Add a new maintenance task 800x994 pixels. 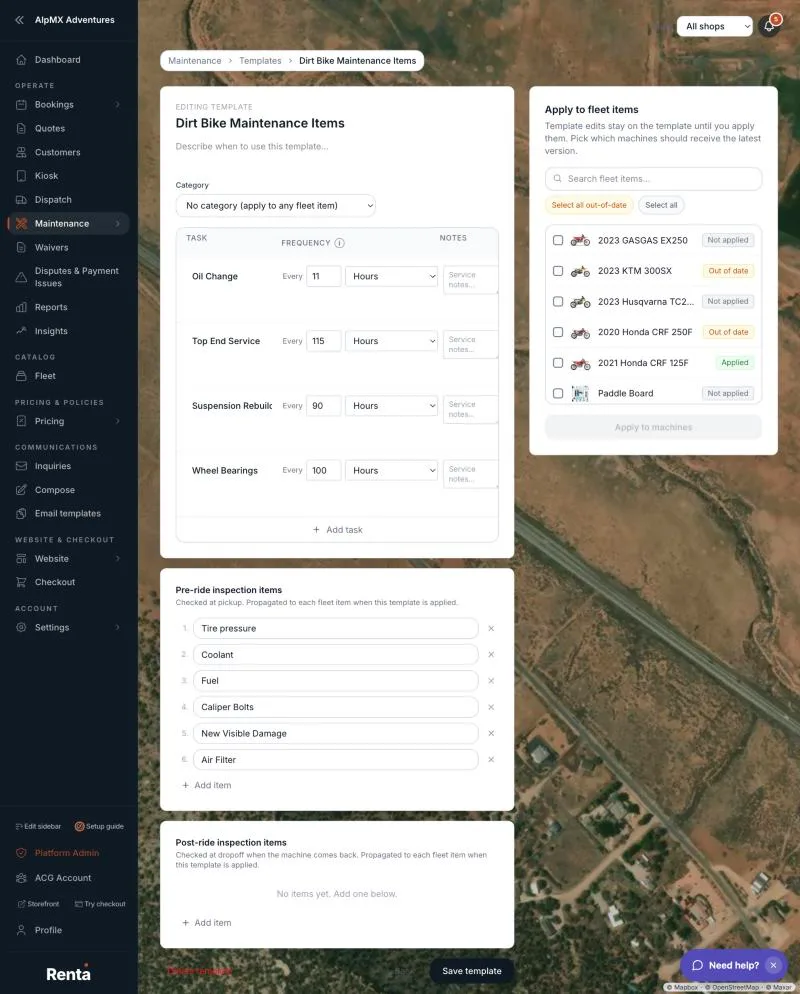(337, 530)
